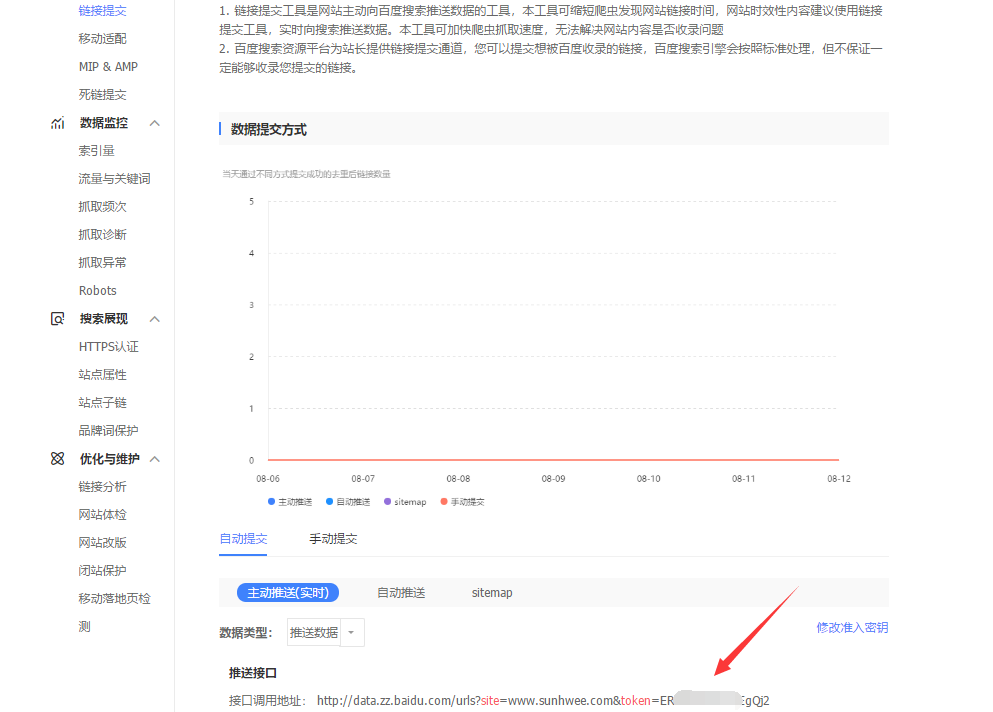Viewport: 993px width, 712px height.
Task: Toggle 手动提交 legend series
Action: click(x=462, y=502)
